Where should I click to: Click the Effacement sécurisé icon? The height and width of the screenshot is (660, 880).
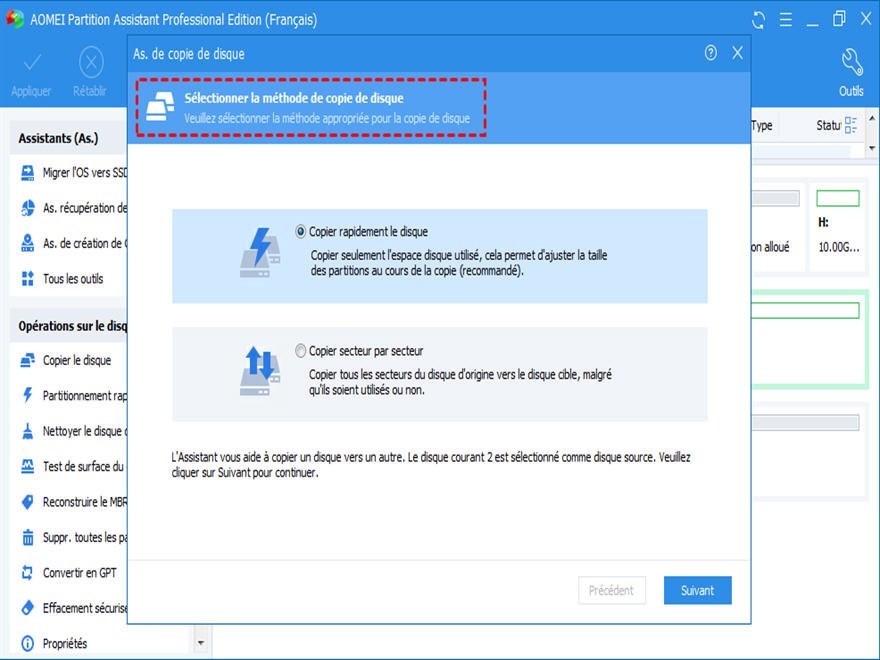[x=27, y=608]
